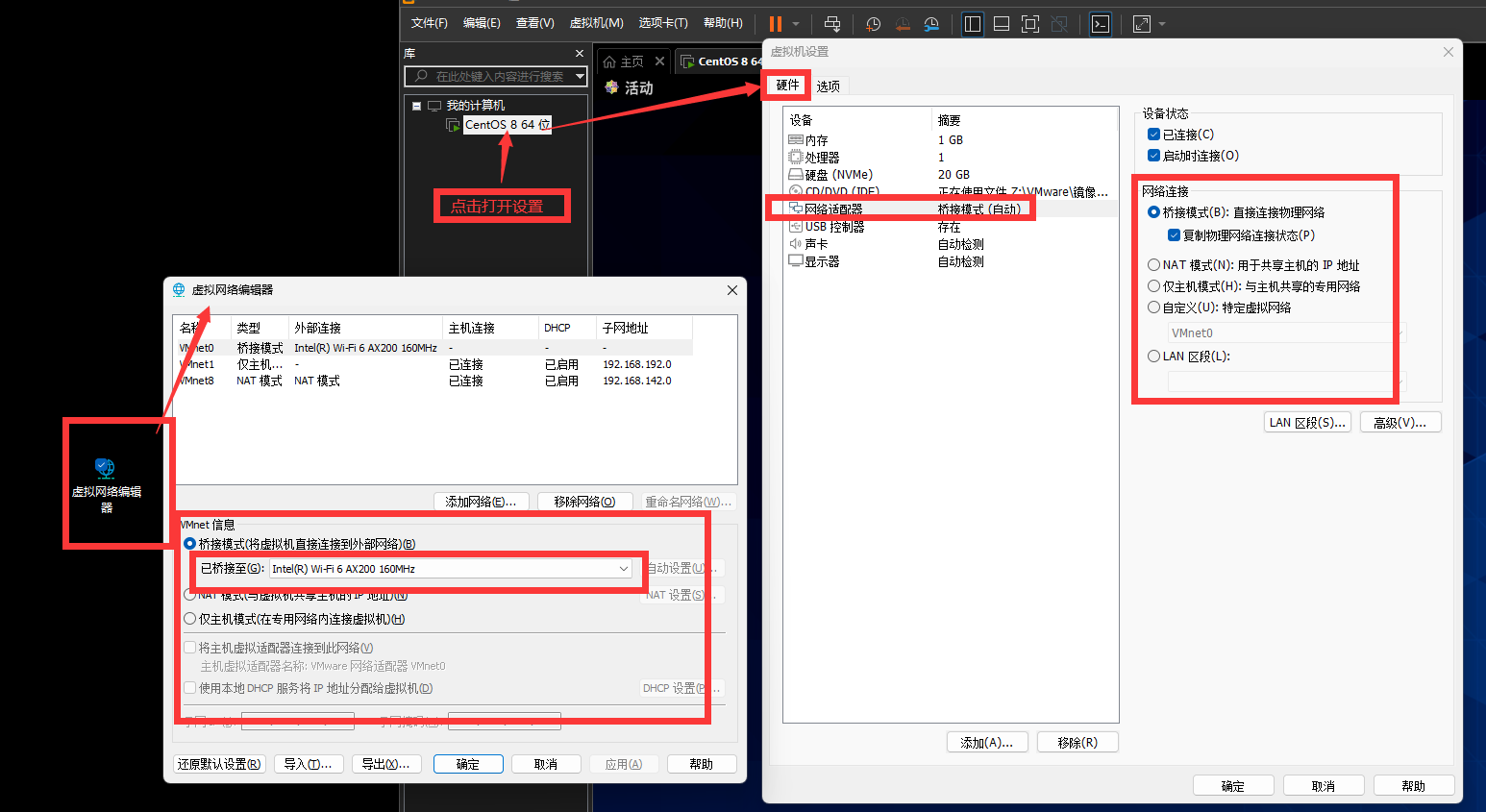
Task: Click the LAN 区段(S)... button
Action: (x=1307, y=423)
